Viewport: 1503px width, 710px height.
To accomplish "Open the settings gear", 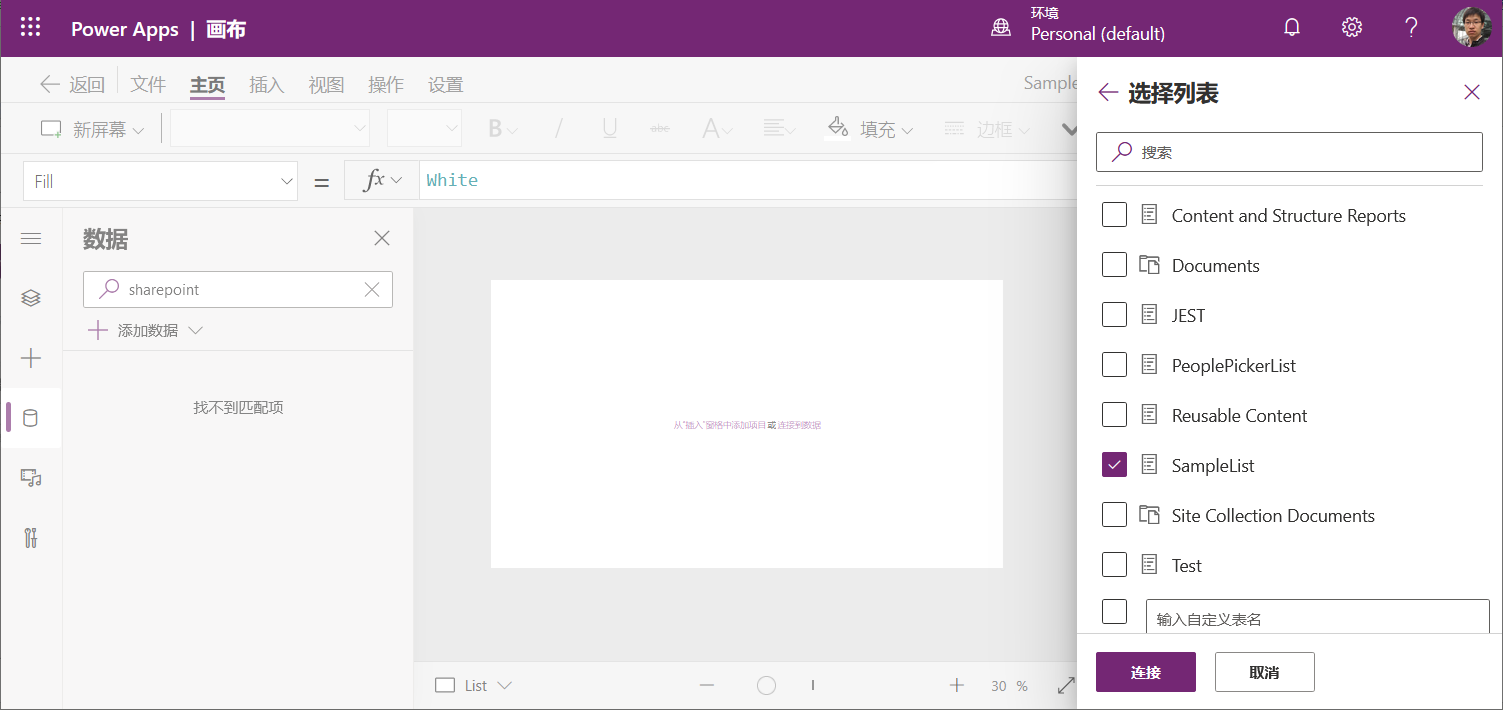I will point(1352,28).
